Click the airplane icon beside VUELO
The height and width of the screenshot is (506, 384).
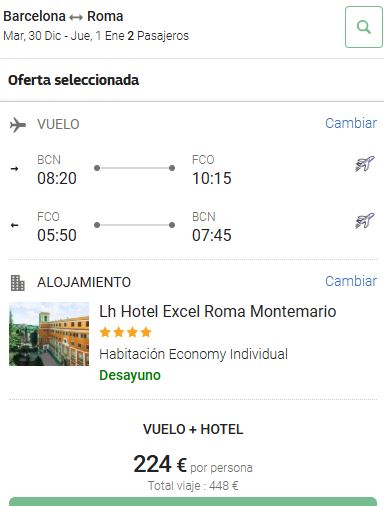[x=18, y=125]
